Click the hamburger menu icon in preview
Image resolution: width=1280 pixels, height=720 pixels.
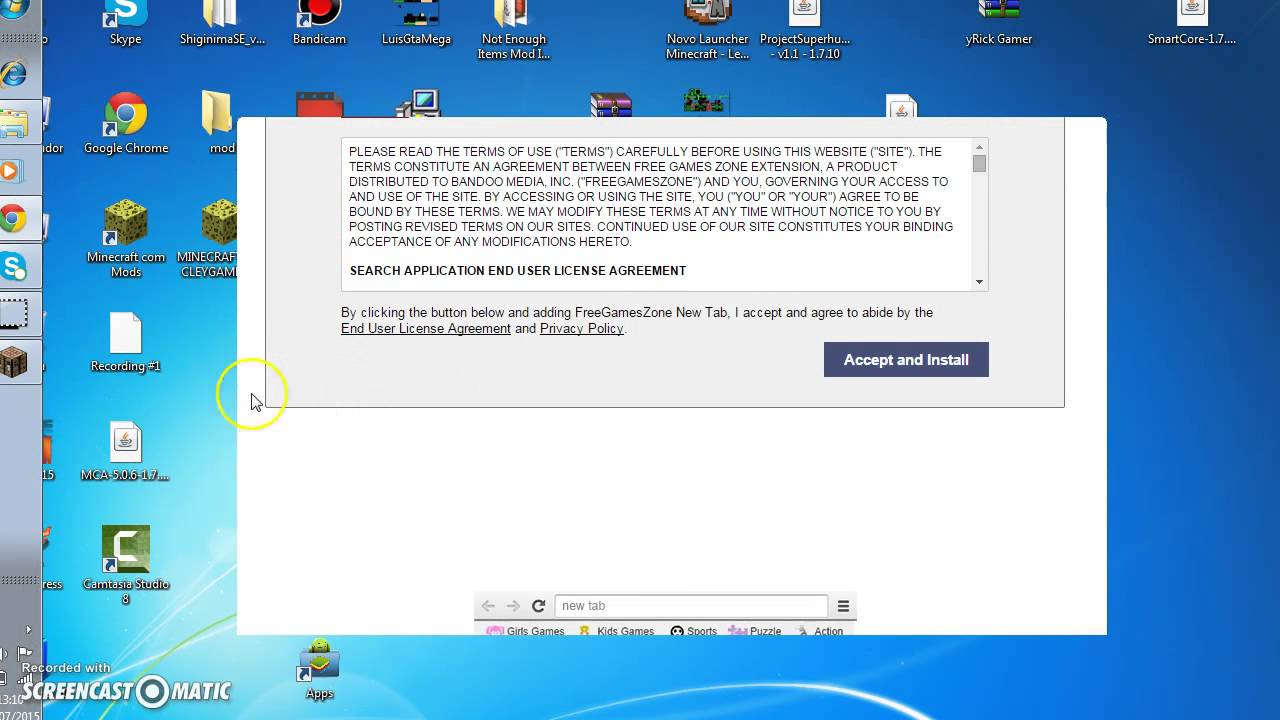tap(843, 606)
